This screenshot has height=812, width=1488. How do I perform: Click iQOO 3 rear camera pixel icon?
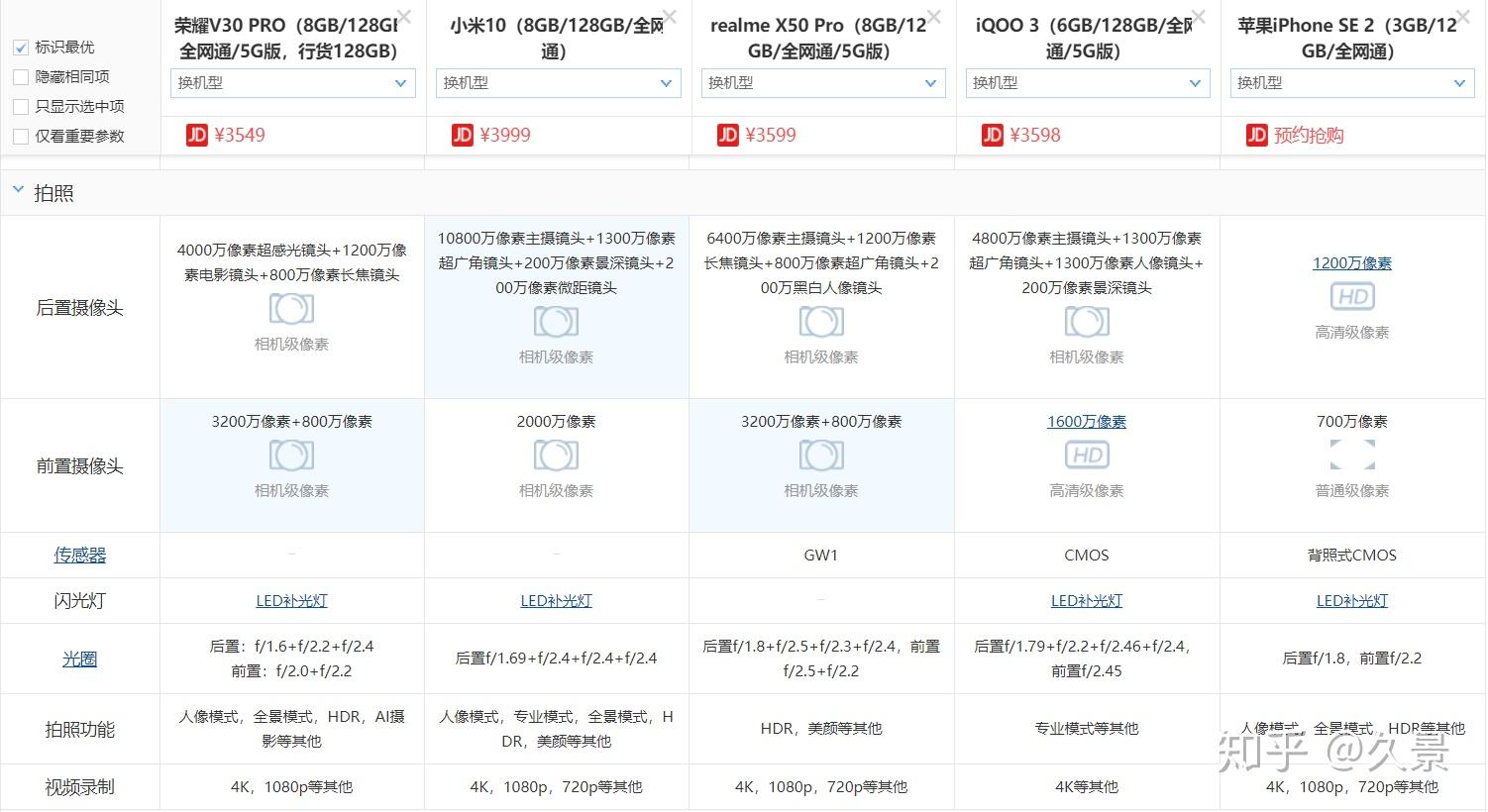[1087, 321]
